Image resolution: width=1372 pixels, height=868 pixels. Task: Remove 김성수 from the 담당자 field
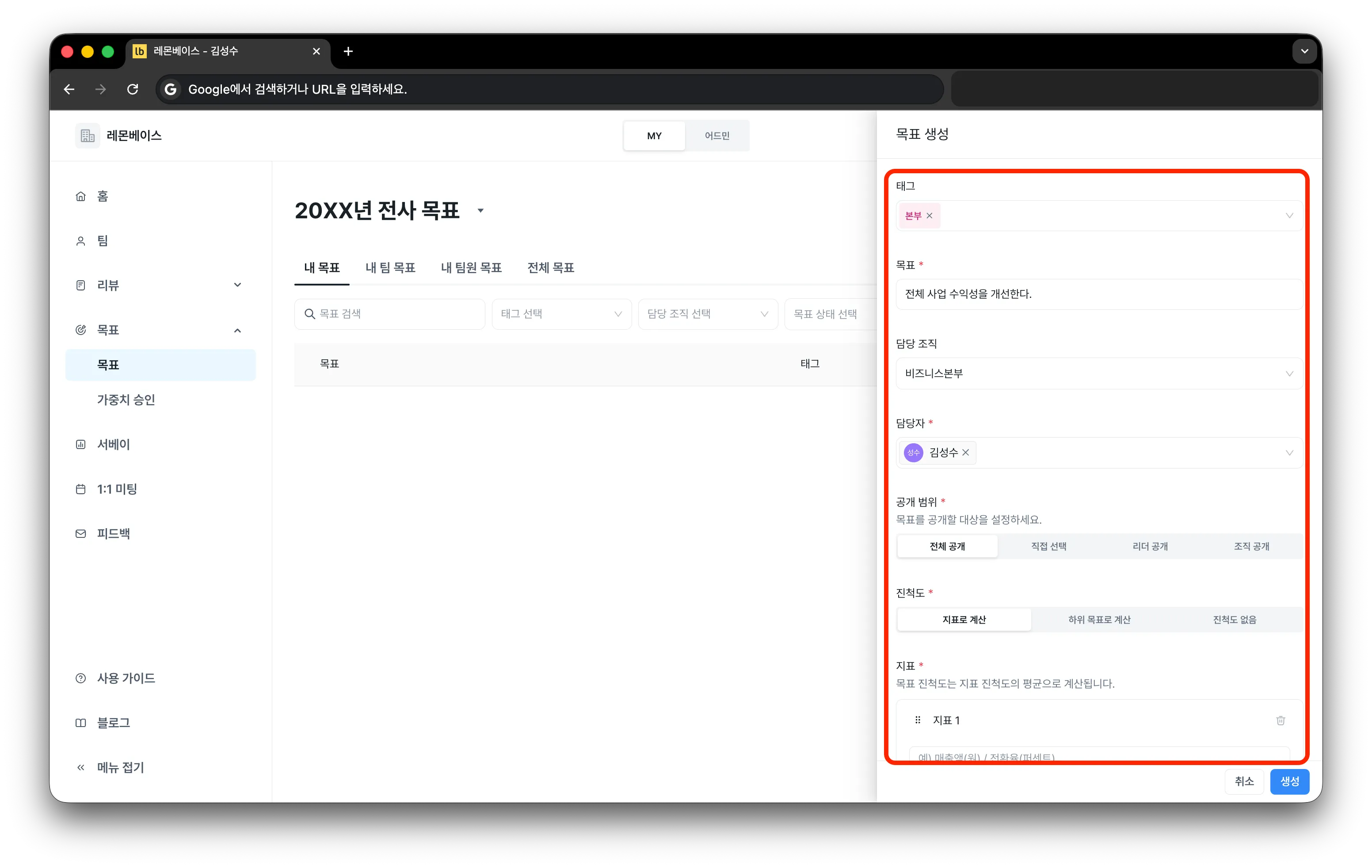pos(965,453)
